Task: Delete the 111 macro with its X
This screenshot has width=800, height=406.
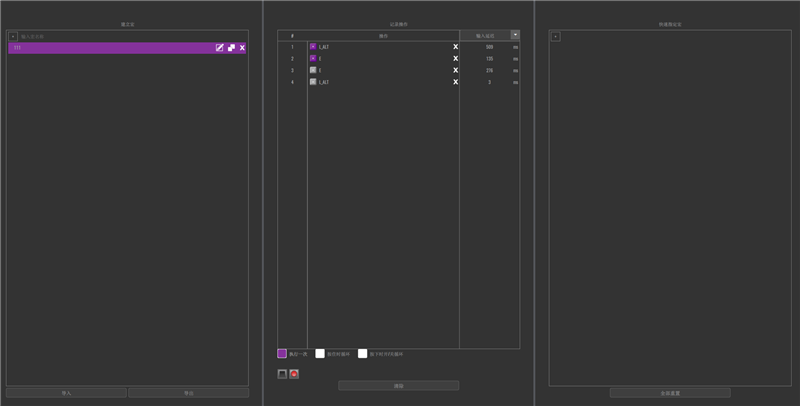Action: click(x=242, y=47)
